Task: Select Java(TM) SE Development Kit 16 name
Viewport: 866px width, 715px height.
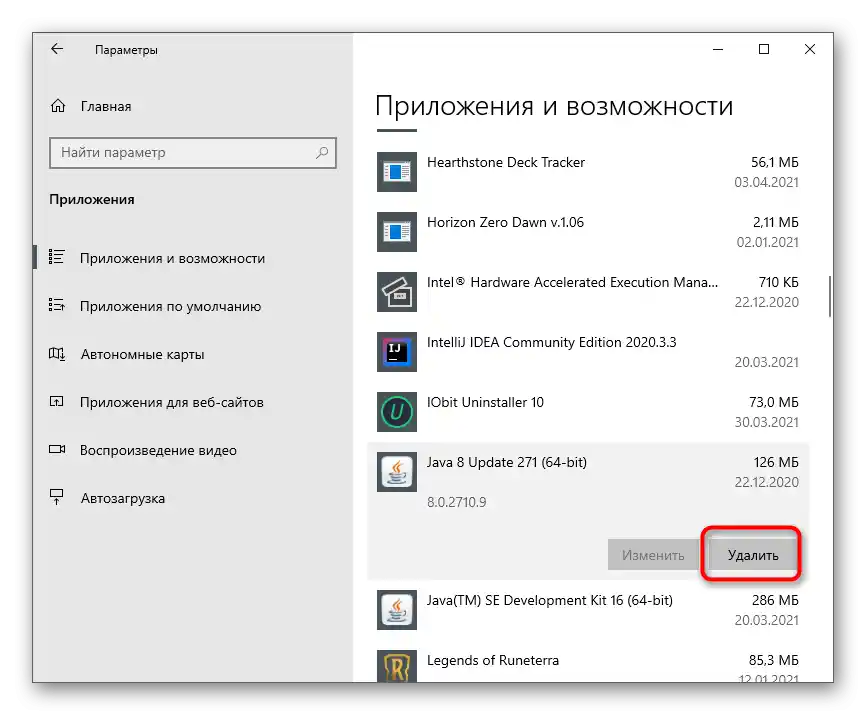Action: point(550,601)
